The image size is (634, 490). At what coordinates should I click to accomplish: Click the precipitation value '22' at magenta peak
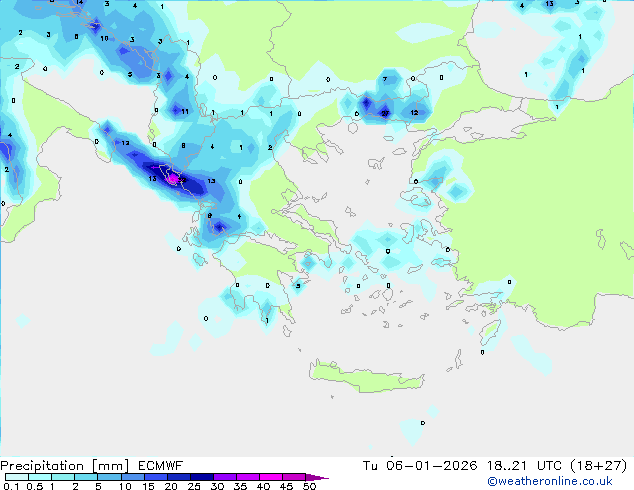tap(182, 180)
